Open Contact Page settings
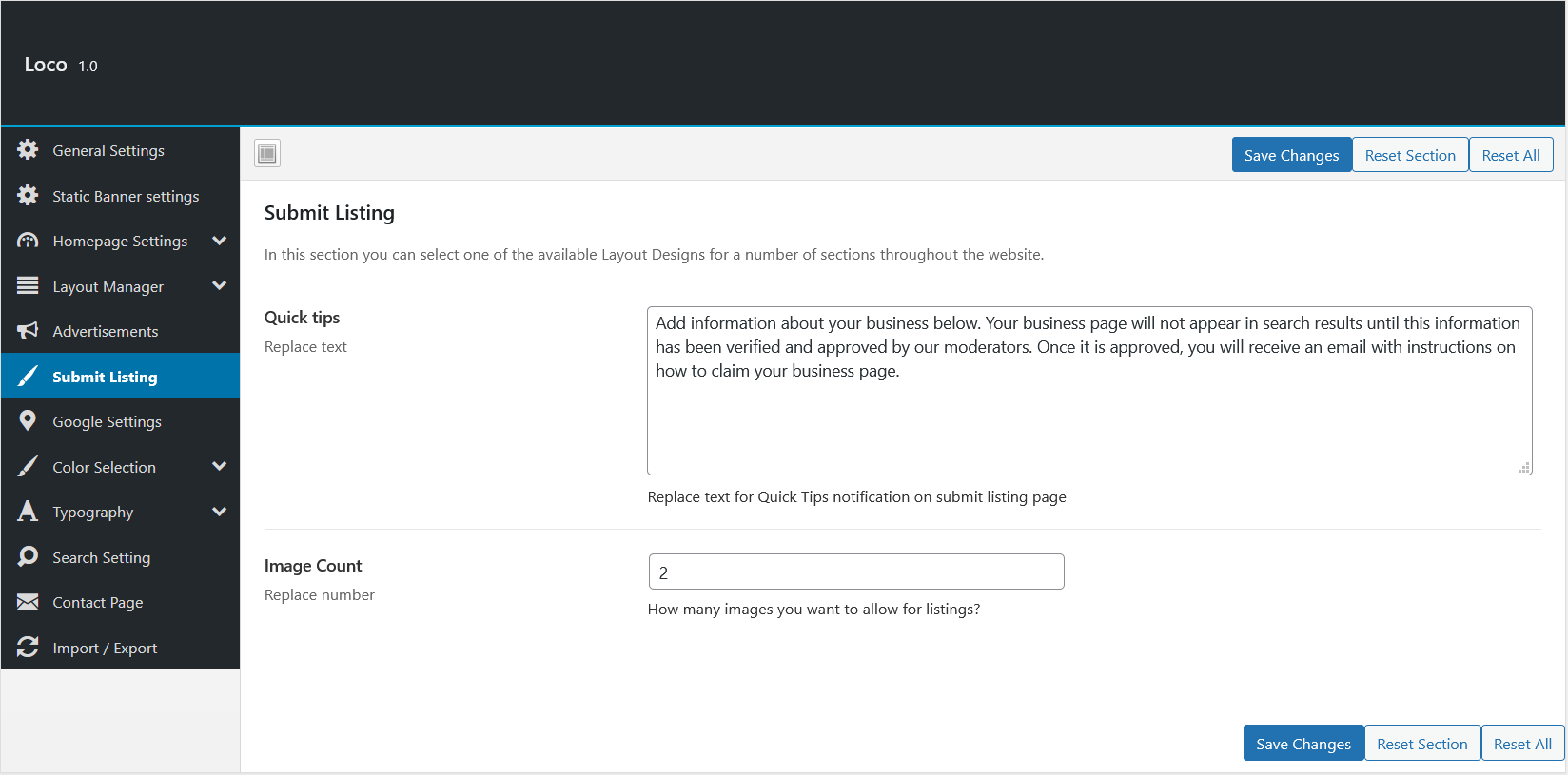The image size is (1568, 775). coord(120,602)
